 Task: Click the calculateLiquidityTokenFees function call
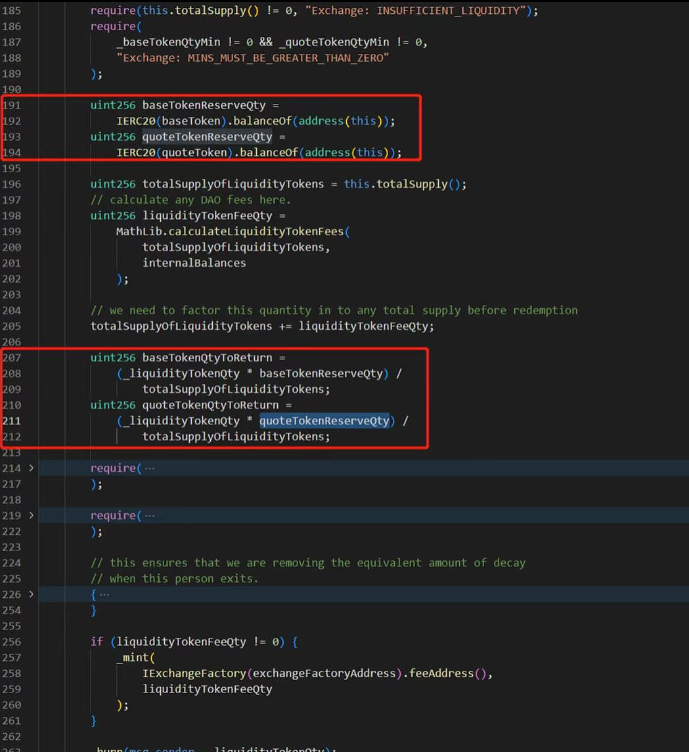point(255,231)
